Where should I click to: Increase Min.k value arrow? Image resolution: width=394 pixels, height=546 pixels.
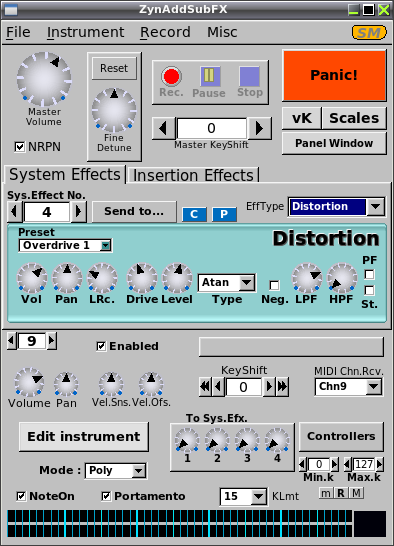[x=334, y=464]
